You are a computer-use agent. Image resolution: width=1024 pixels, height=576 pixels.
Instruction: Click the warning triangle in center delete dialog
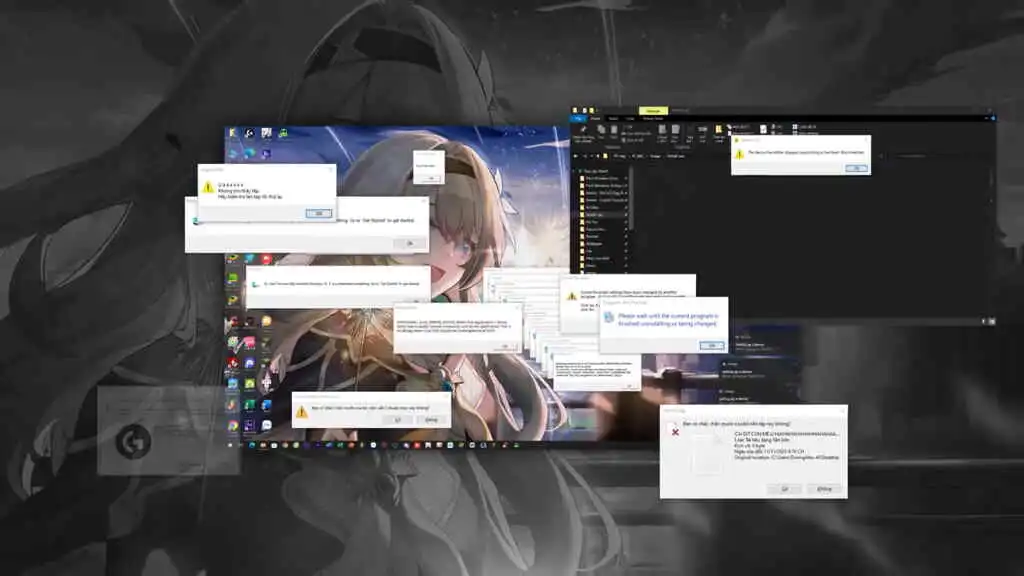point(301,412)
